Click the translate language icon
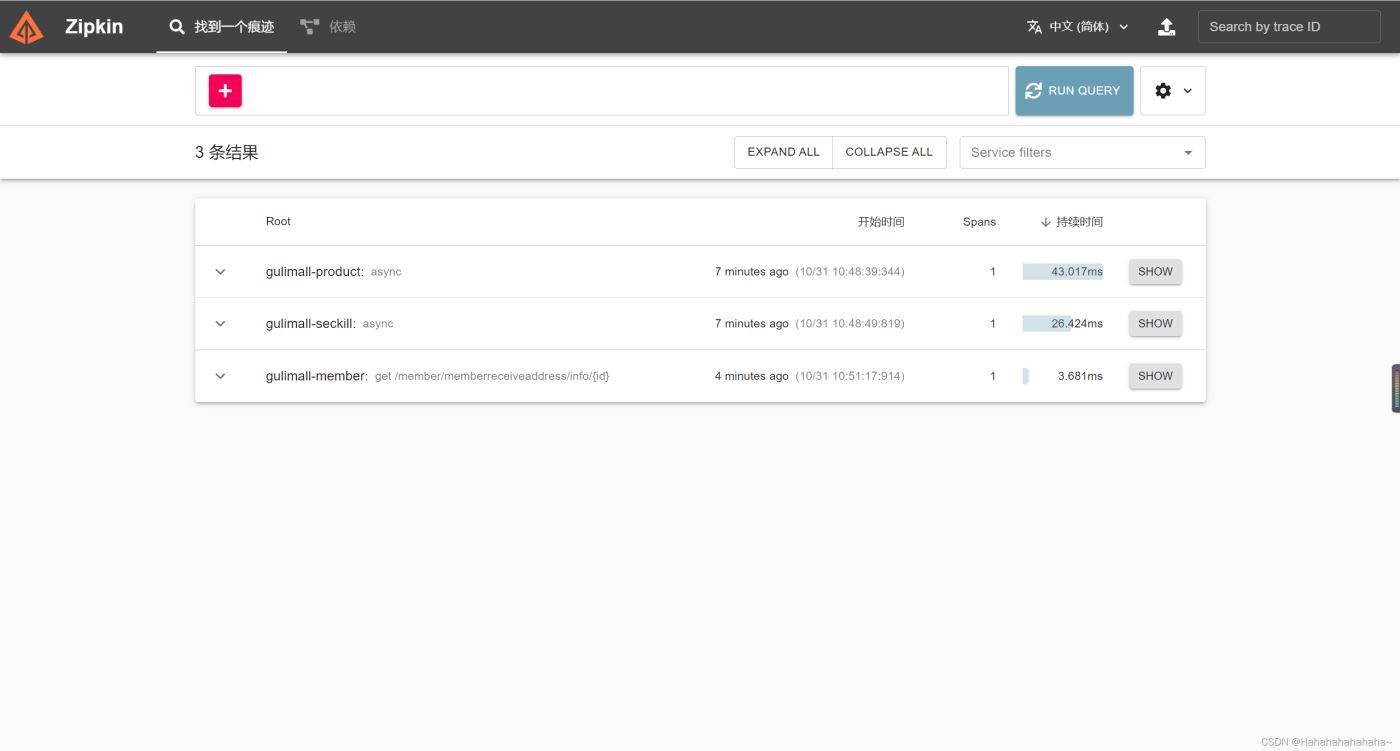Image resolution: width=1400 pixels, height=751 pixels. [x=1034, y=27]
